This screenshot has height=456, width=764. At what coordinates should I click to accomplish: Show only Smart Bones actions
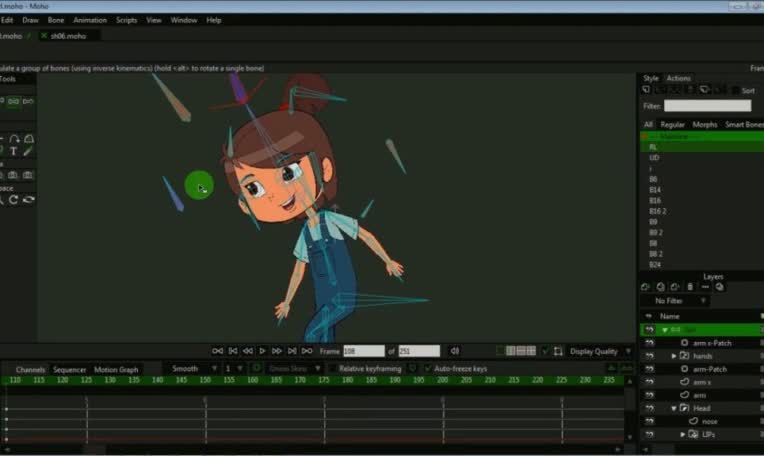pos(744,125)
